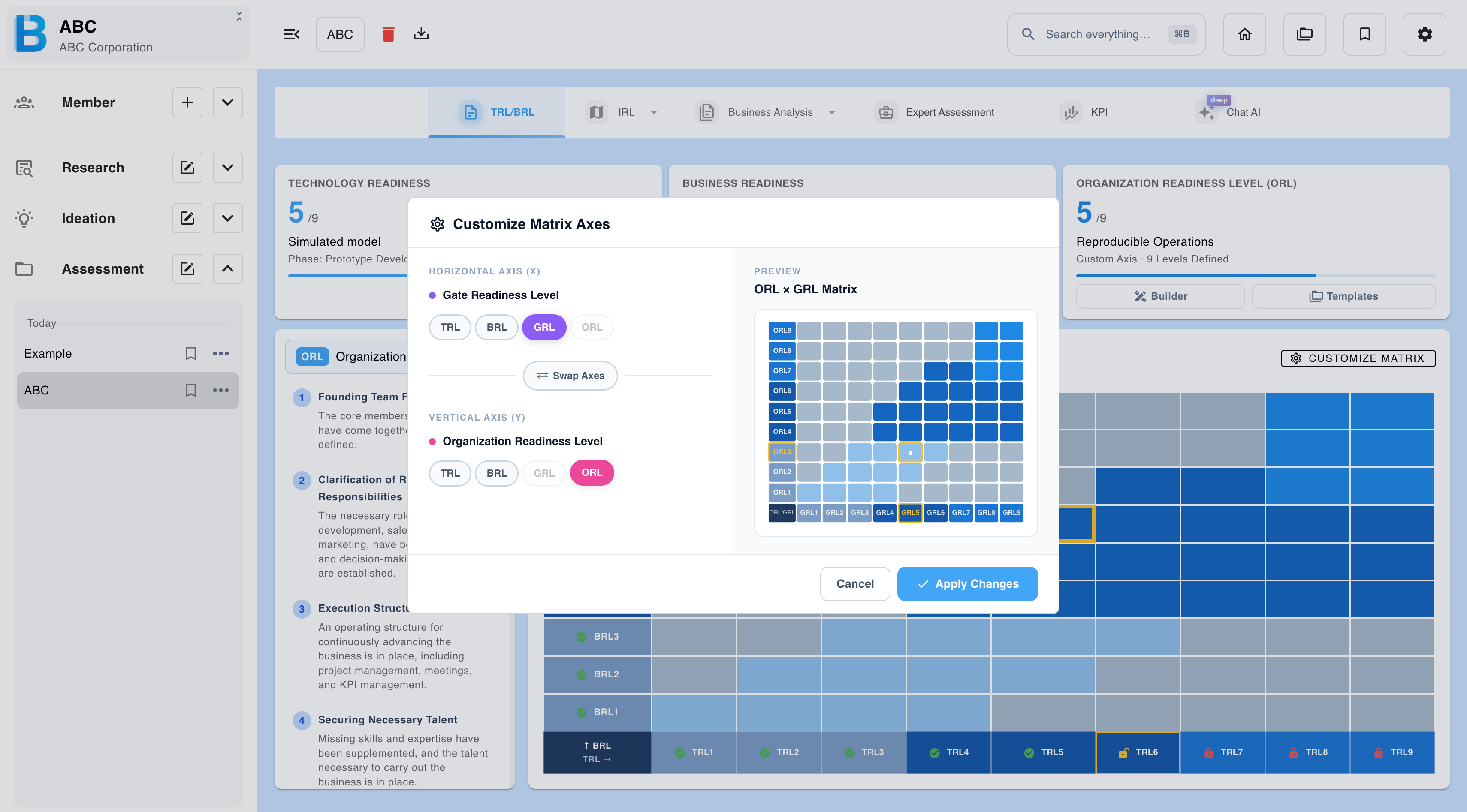This screenshot has width=1467, height=812.
Task: Click the Chat AI sparkle icon
Action: coord(1206,112)
